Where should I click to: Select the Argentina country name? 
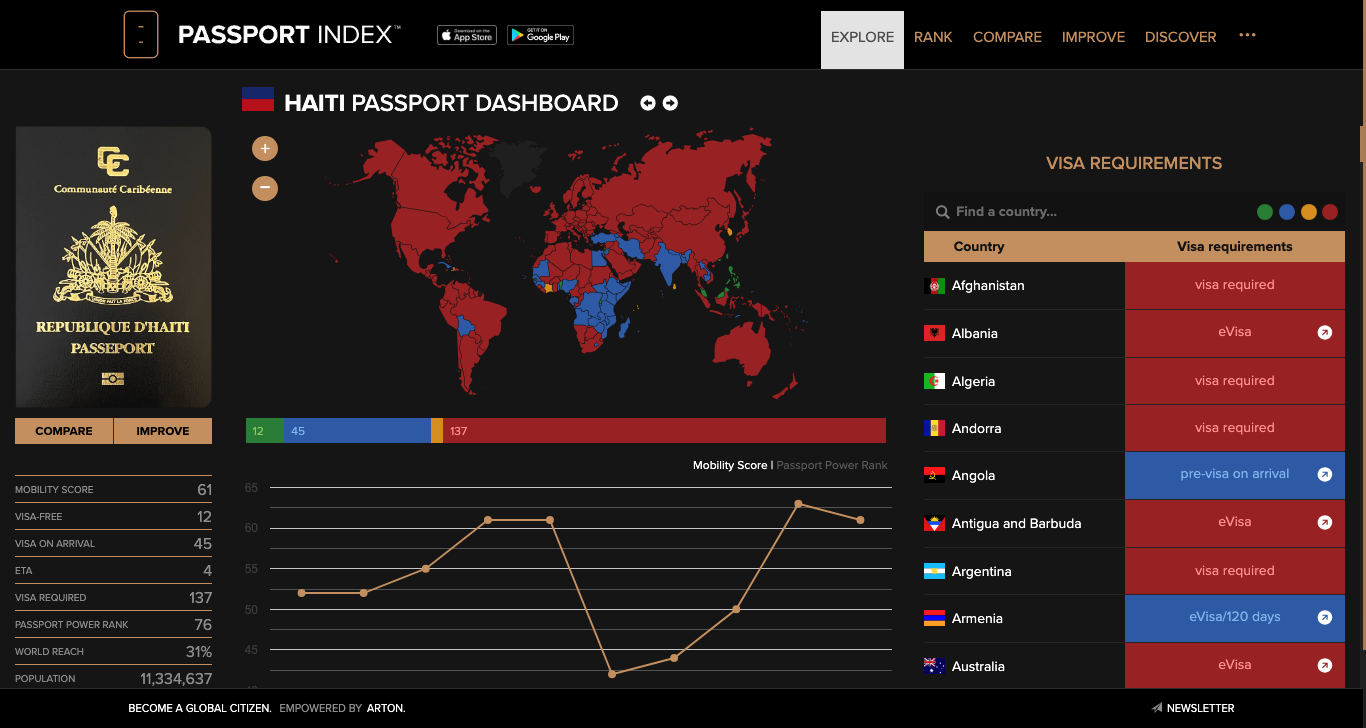pyautogui.click(x=981, y=571)
